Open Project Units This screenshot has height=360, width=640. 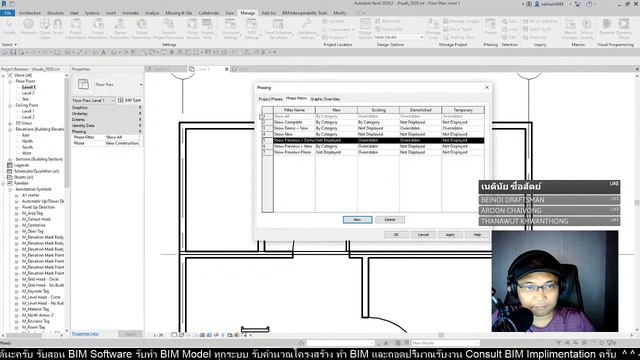pyautogui.click(x=207, y=28)
